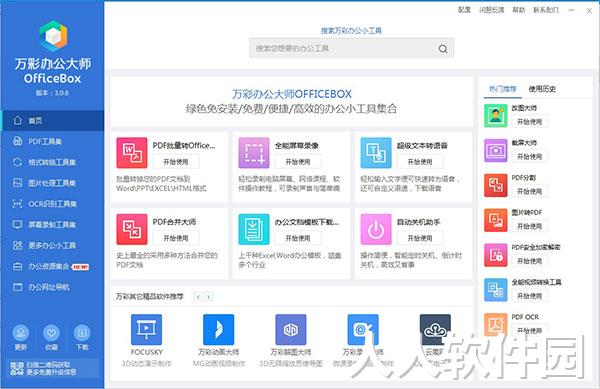Viewport: 600px width, 389px height.
Task: Click 开始使用 beside PDF安全加密解密
Action: pos(530,261)
